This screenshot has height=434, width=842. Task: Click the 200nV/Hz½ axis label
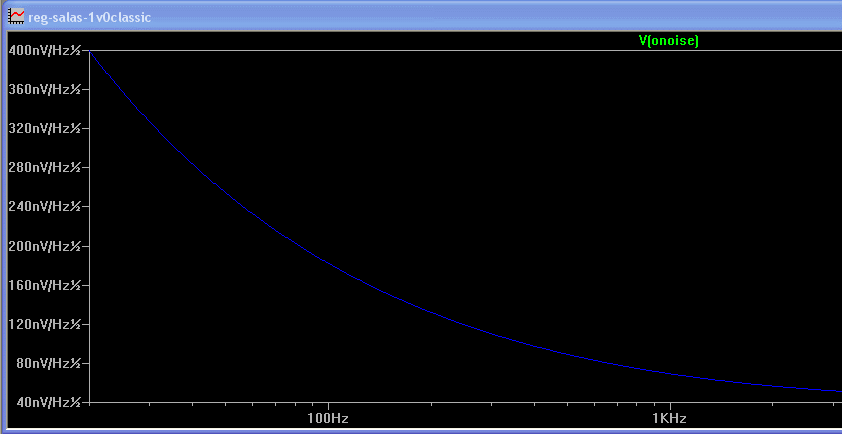[45, 246]
